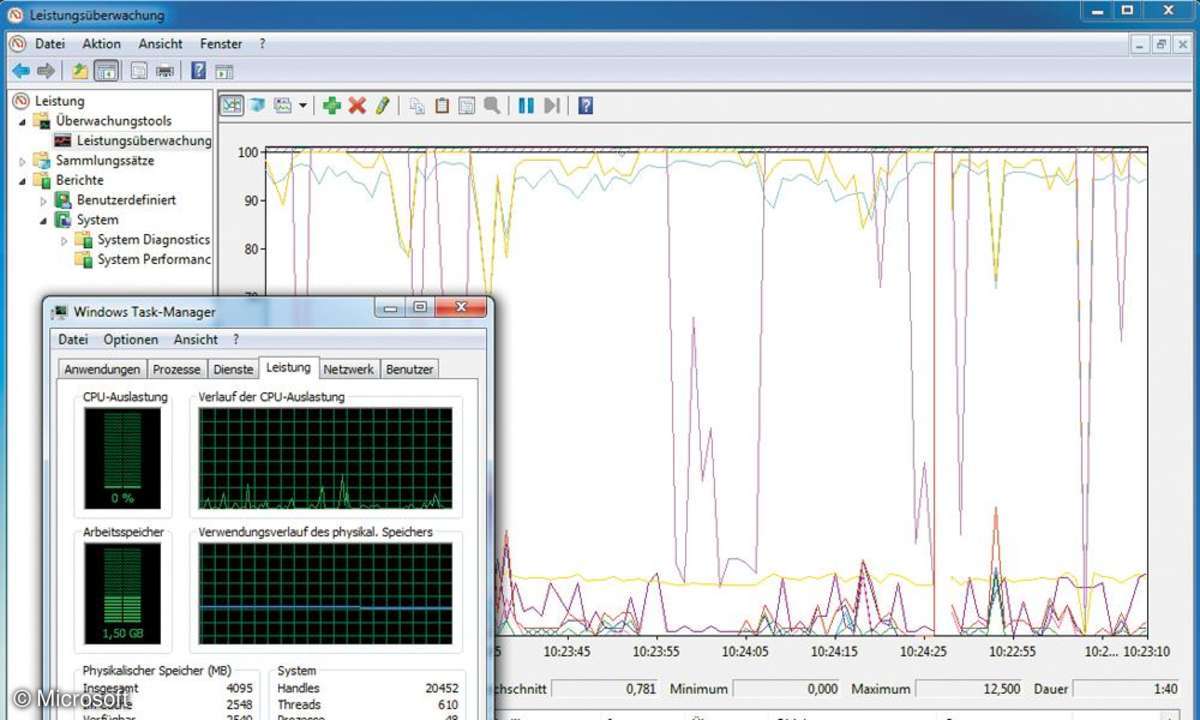Open the Ansicht menu in Leistungsüberwachung

pyautogui.click(x=161, y=44)
